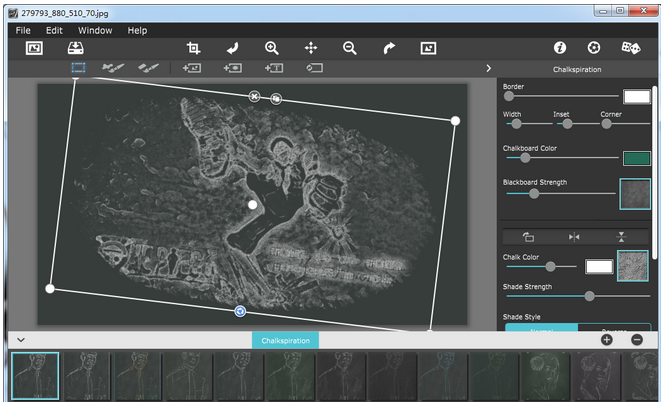The width and height of the screenshot is (661, 402).
Task: Pick the green Chalkboard Color swatch
Action: pyautogui.click(x=636, y=158)
